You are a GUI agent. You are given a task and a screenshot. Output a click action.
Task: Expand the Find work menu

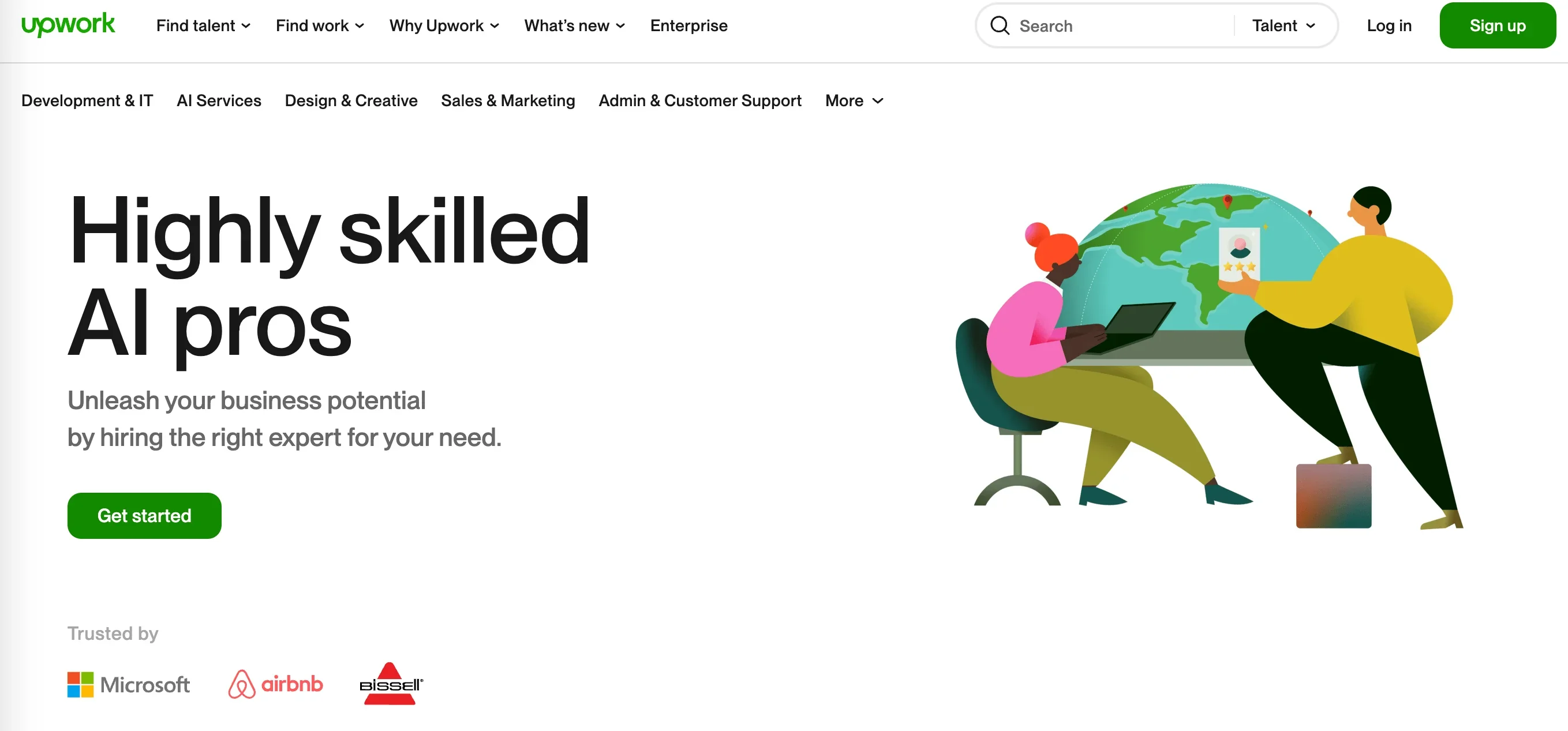320,25
